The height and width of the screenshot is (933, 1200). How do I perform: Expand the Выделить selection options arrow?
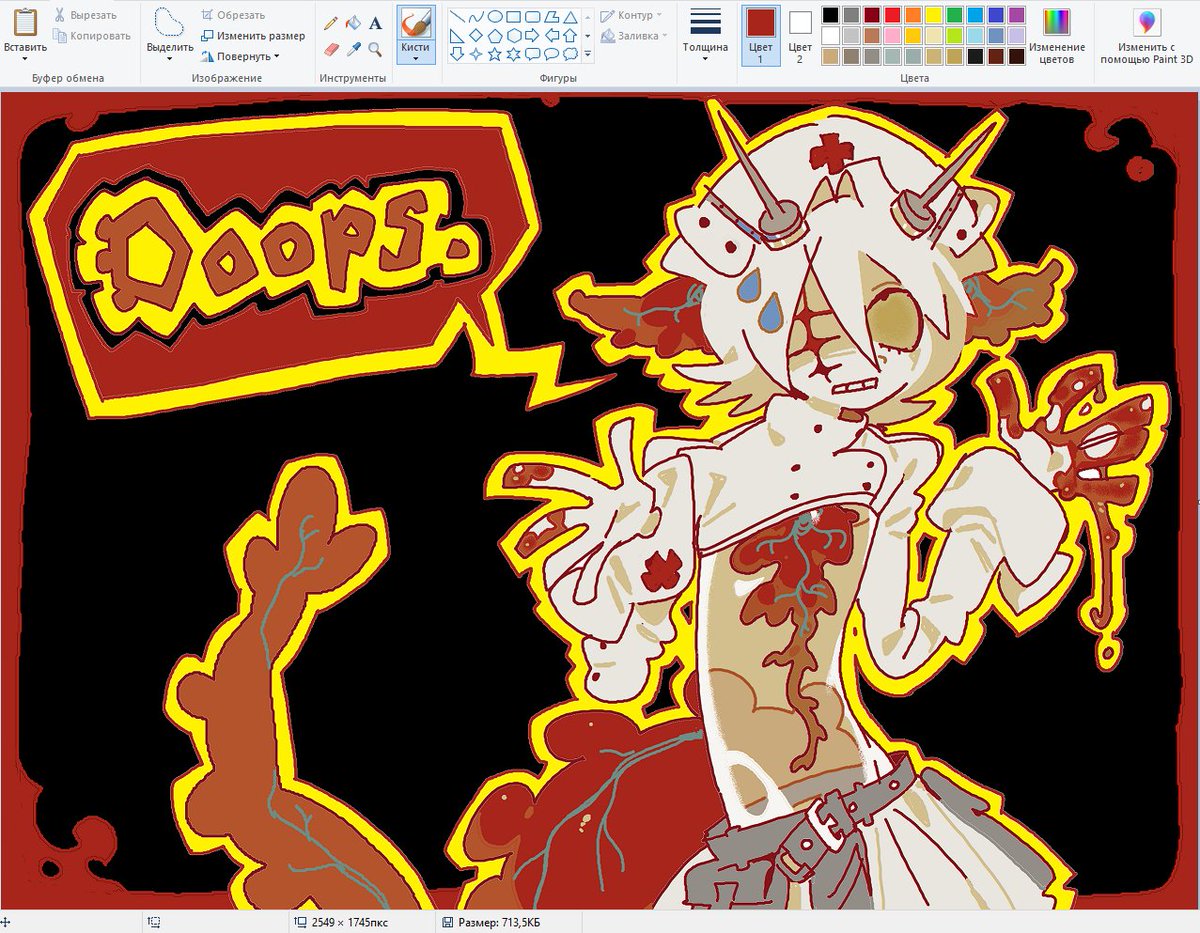[x=169, y=59]
